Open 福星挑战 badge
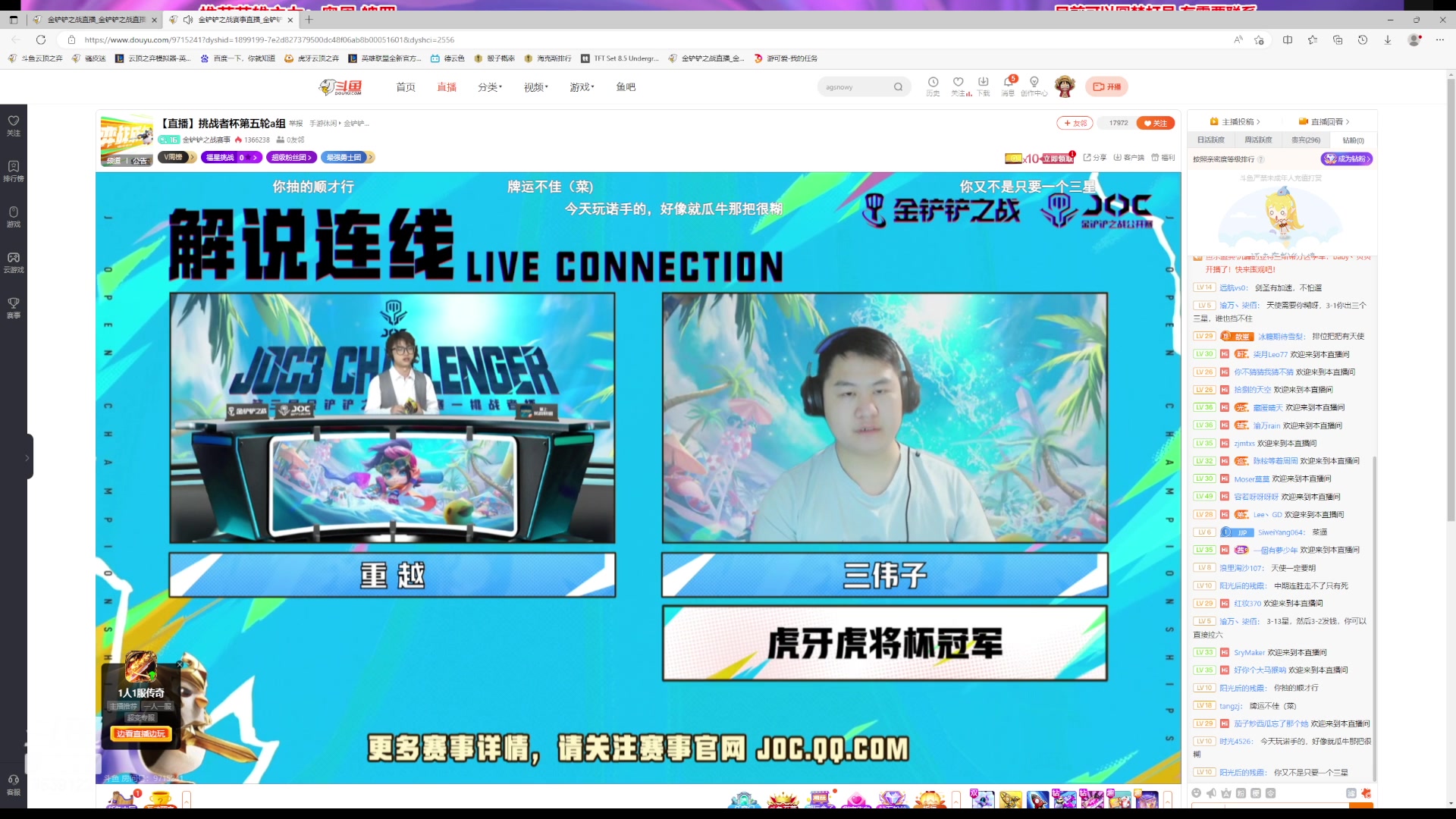The width and height of the screenshot is (1456, 819). (x=231, y=157)
